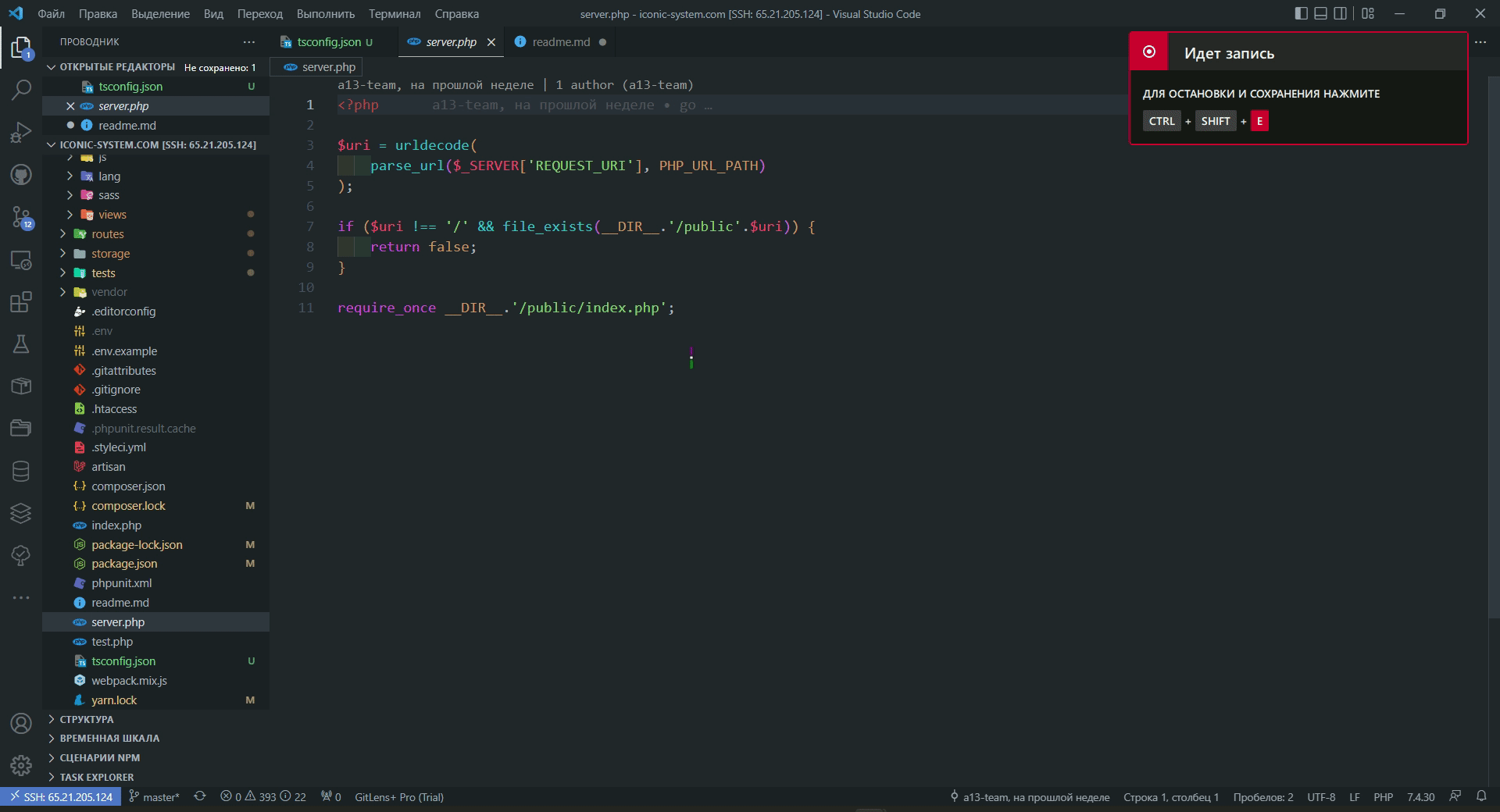Open the Accounts icon
This screenshot has width=1500, height=812.
(x=21, y=724)
